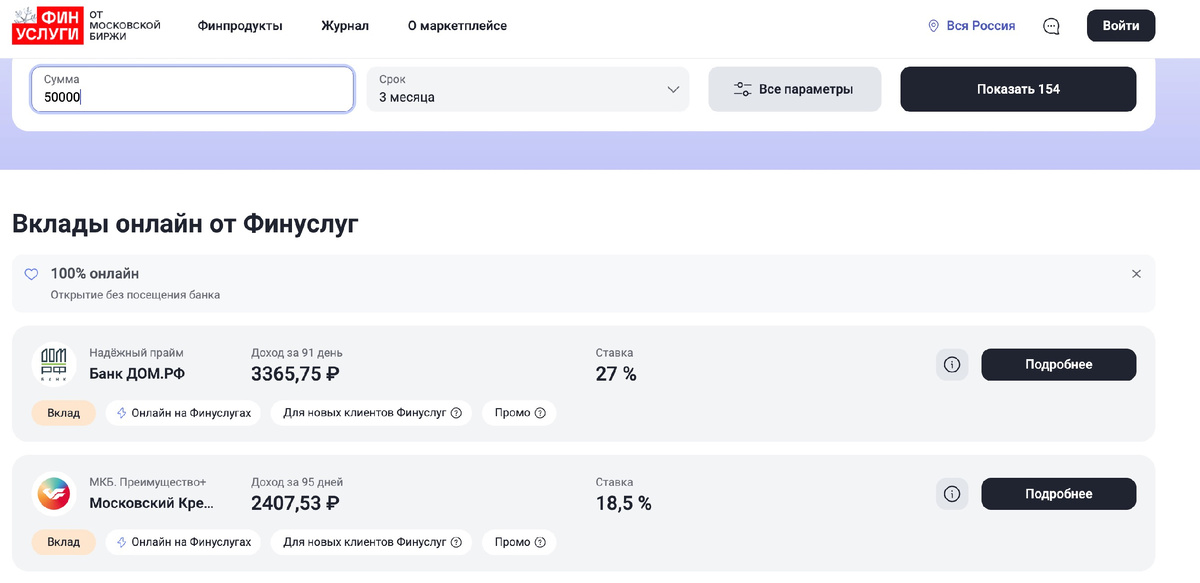Click Московский Кре... bank name

pos(152,503)
